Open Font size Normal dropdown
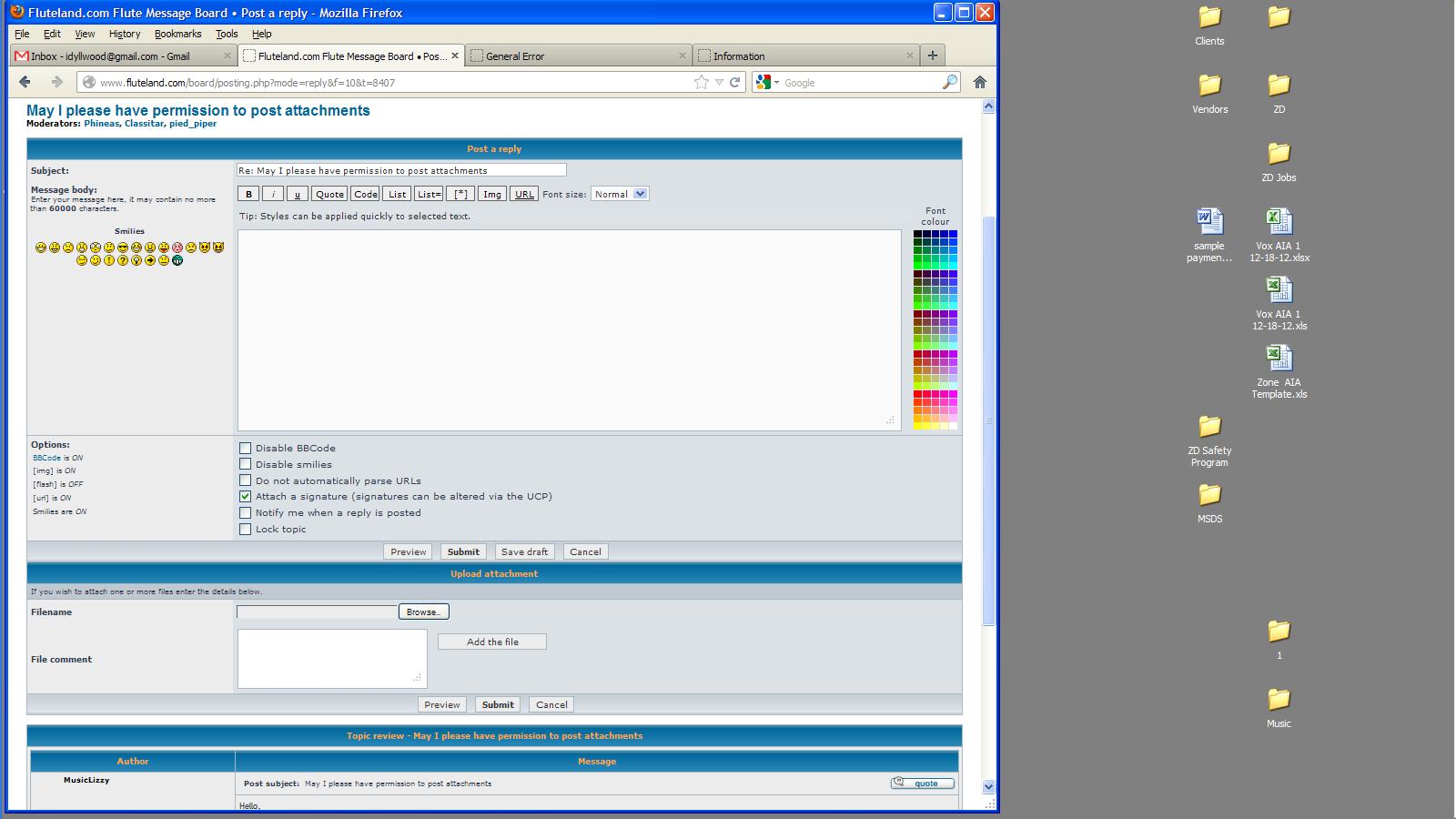 pyautogui.click(x=620, y=194)
